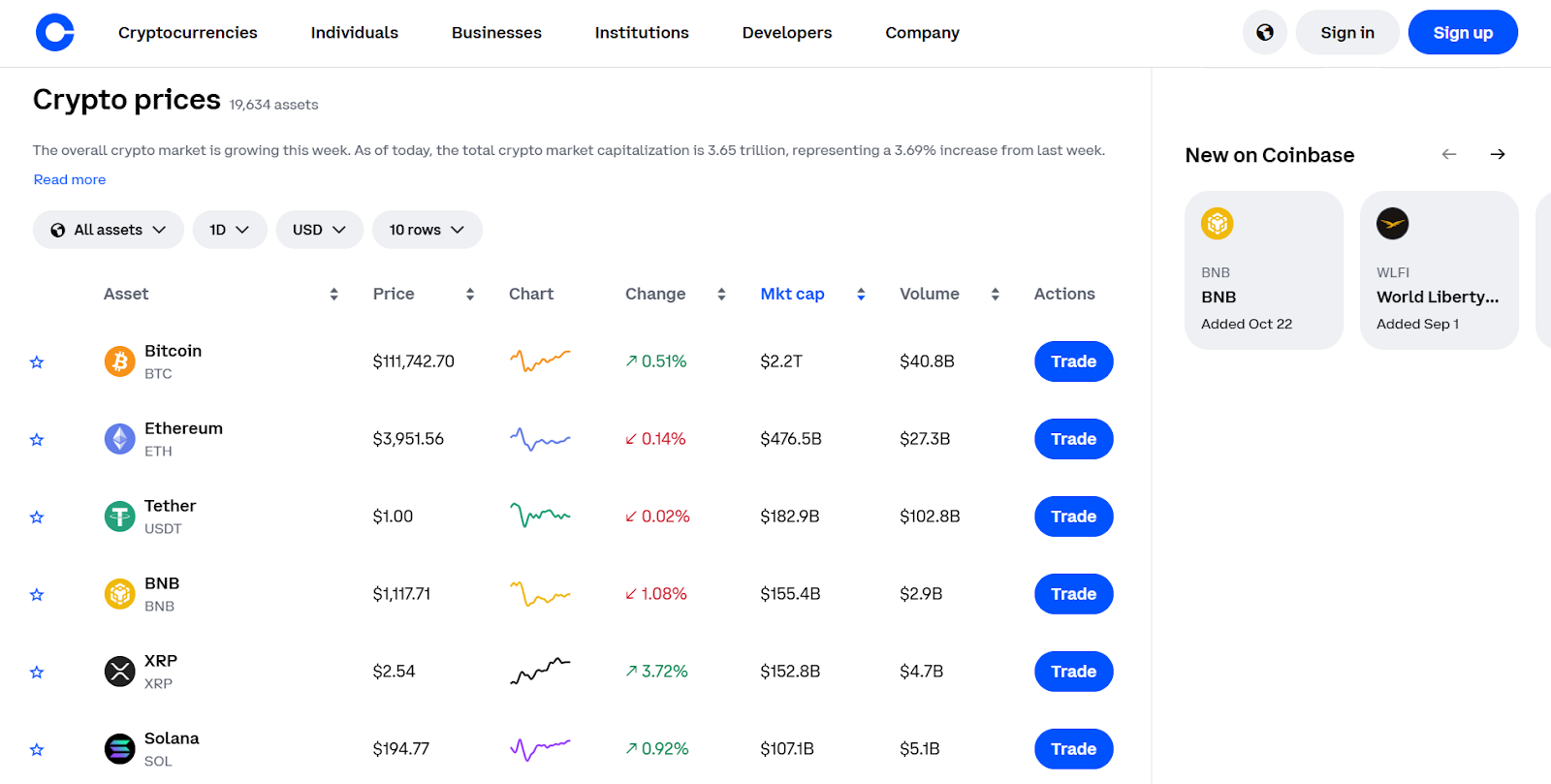
Task: Open XRP price chart sparkline
Action: [x=540, y=672]
